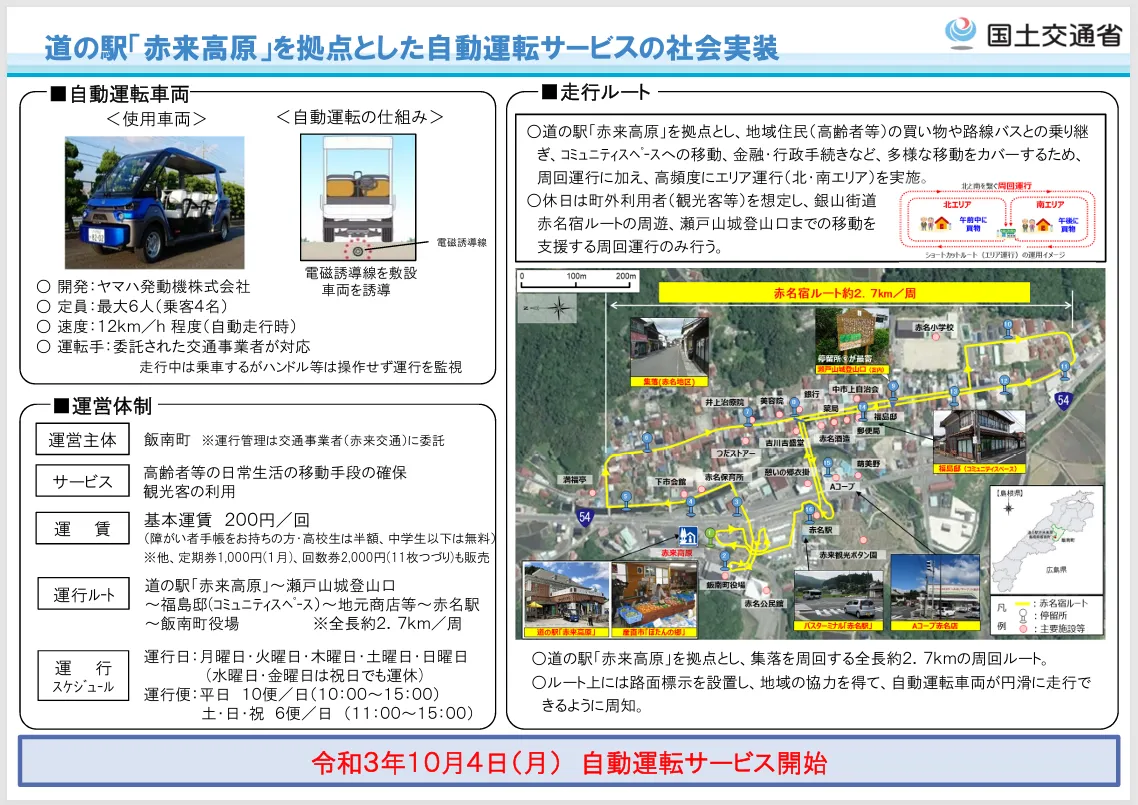Open the 道の駅「赤来高原」 building photo
This screenshot has width=1138, height=805.
click(566, 600)
